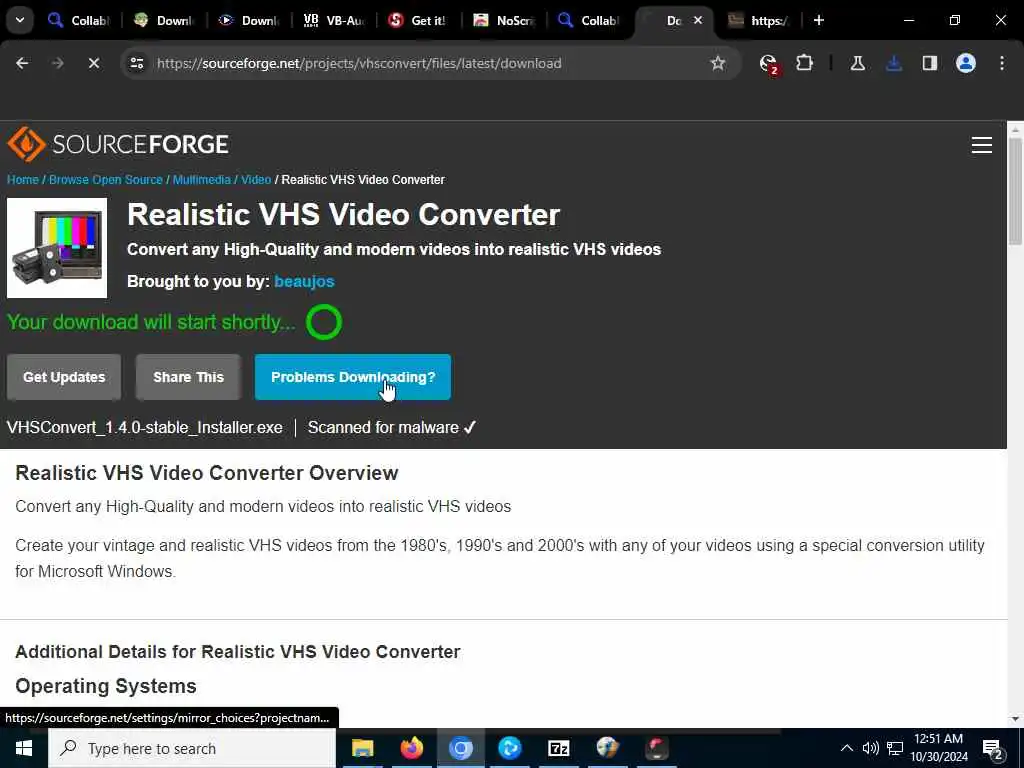Open File Explorer from taskbar

pos(362,748)
